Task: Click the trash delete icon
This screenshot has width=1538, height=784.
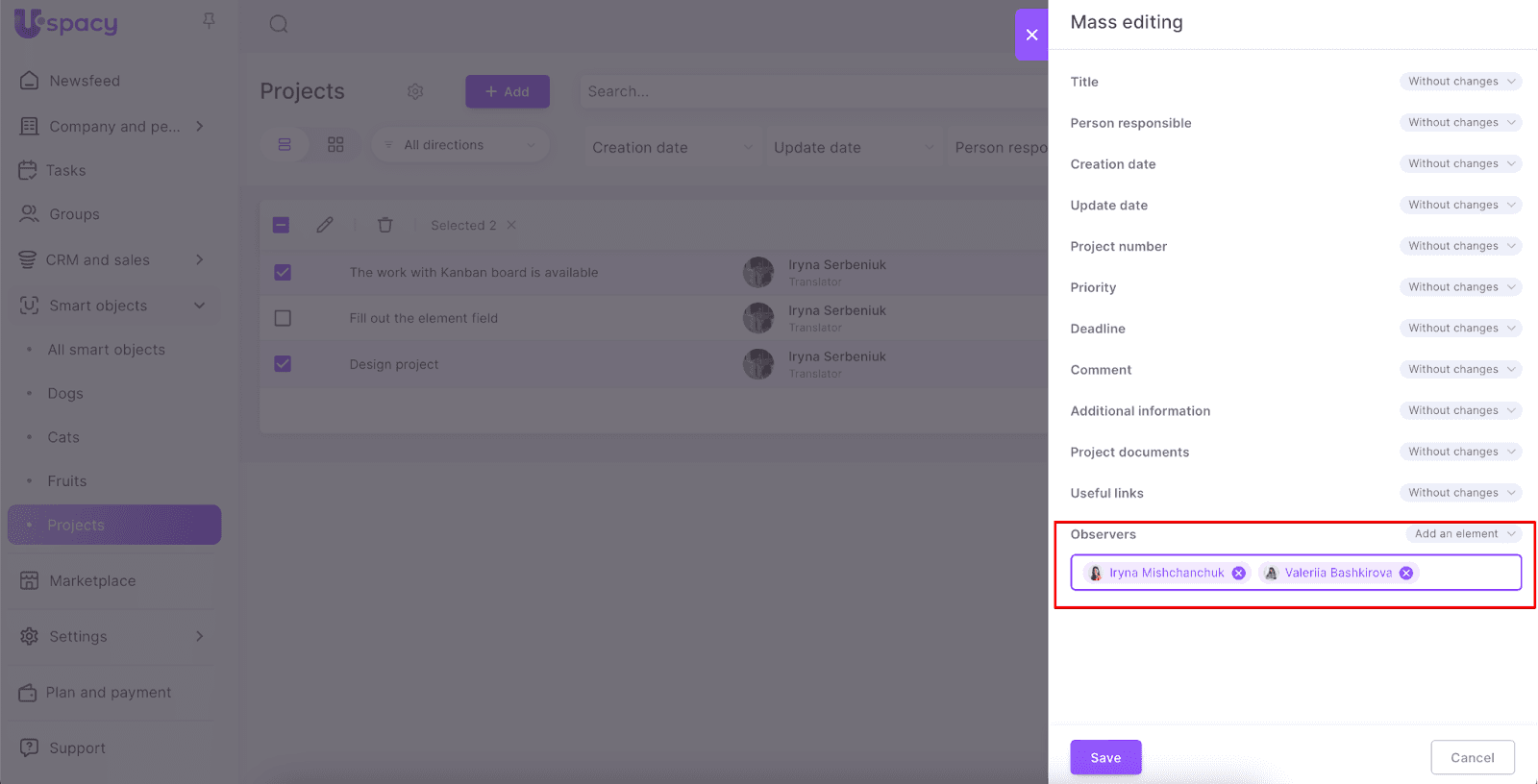Action: [384, 225]
